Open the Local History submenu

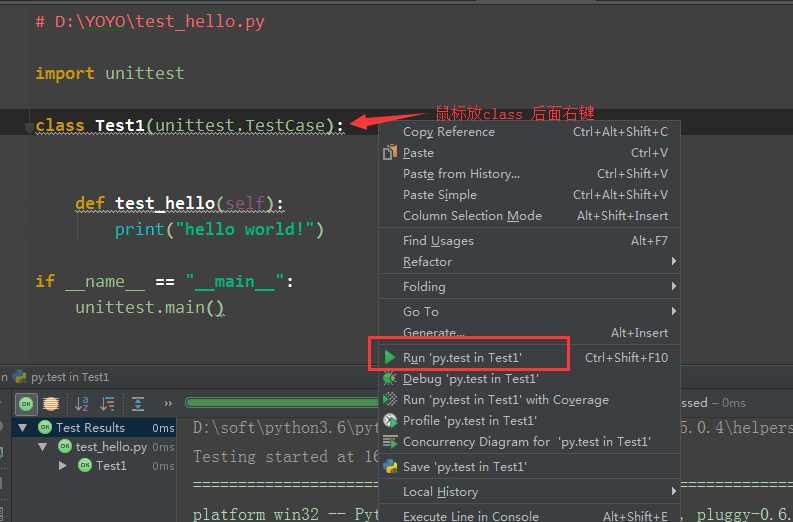530,491
